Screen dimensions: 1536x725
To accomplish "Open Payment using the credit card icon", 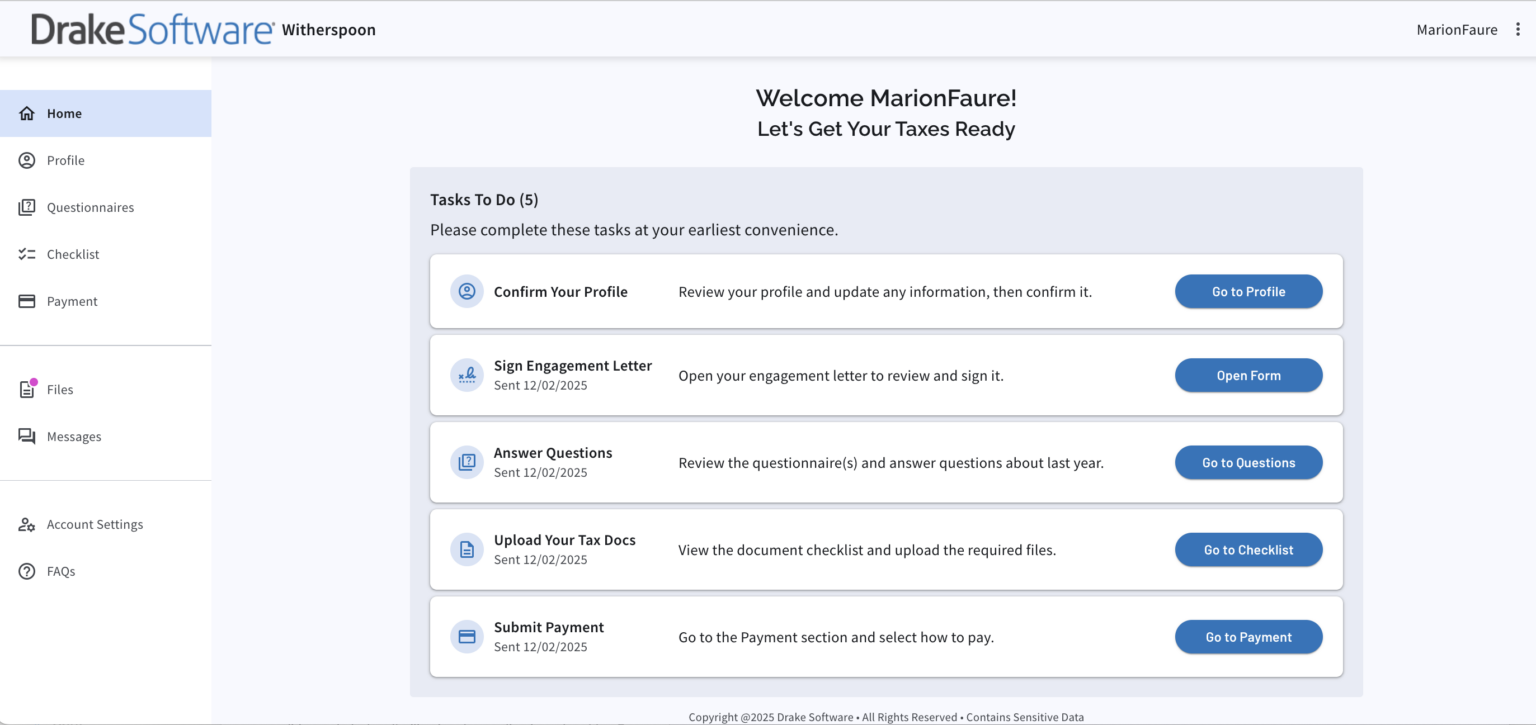I will coord(28,301).
